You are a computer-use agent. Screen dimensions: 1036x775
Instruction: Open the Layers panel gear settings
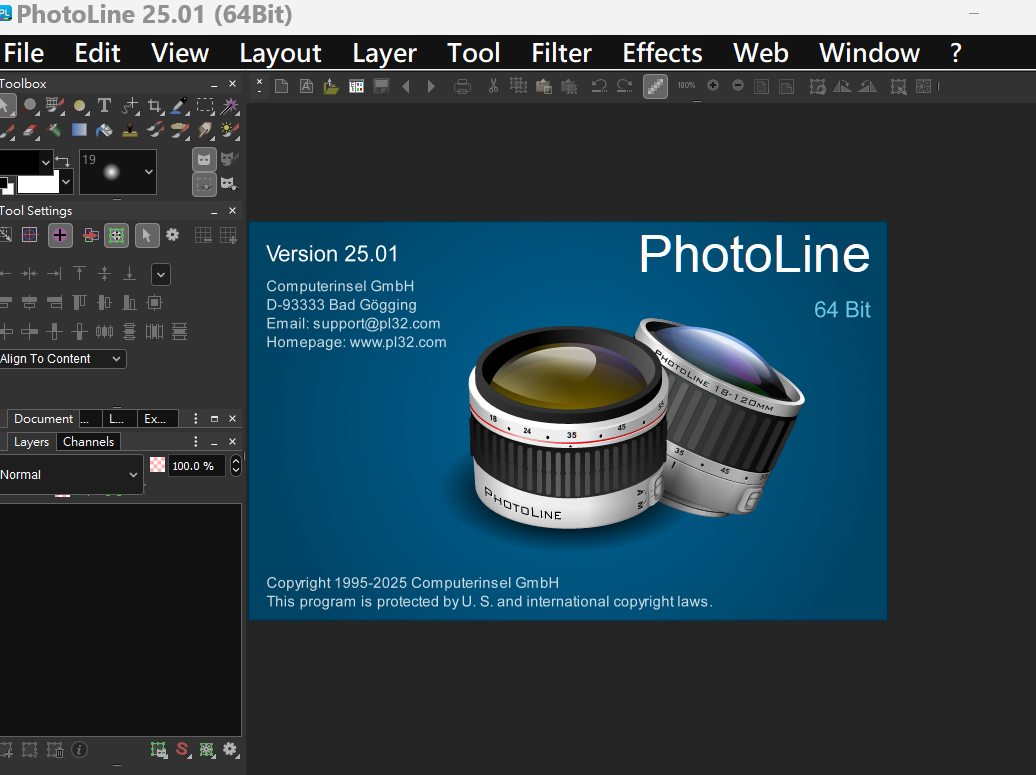coord(230,749)
